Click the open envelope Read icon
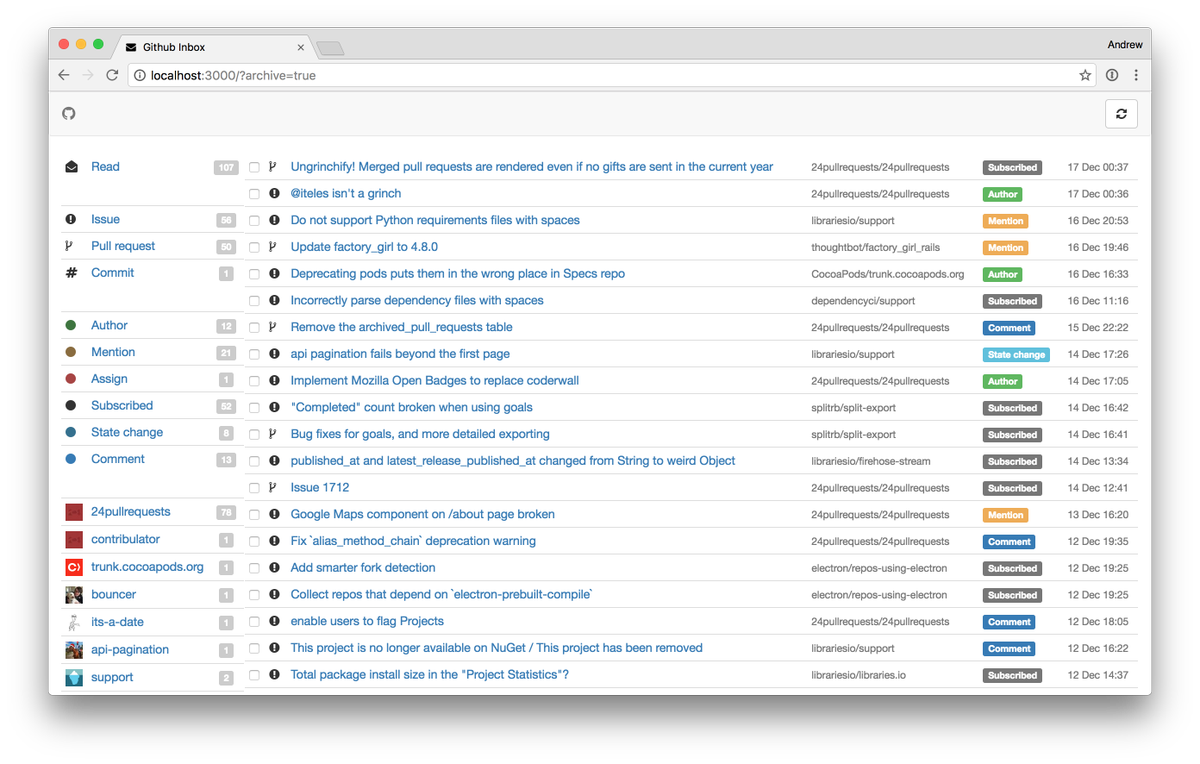Screen dimensions: 1200x764 tap(71, 167)
